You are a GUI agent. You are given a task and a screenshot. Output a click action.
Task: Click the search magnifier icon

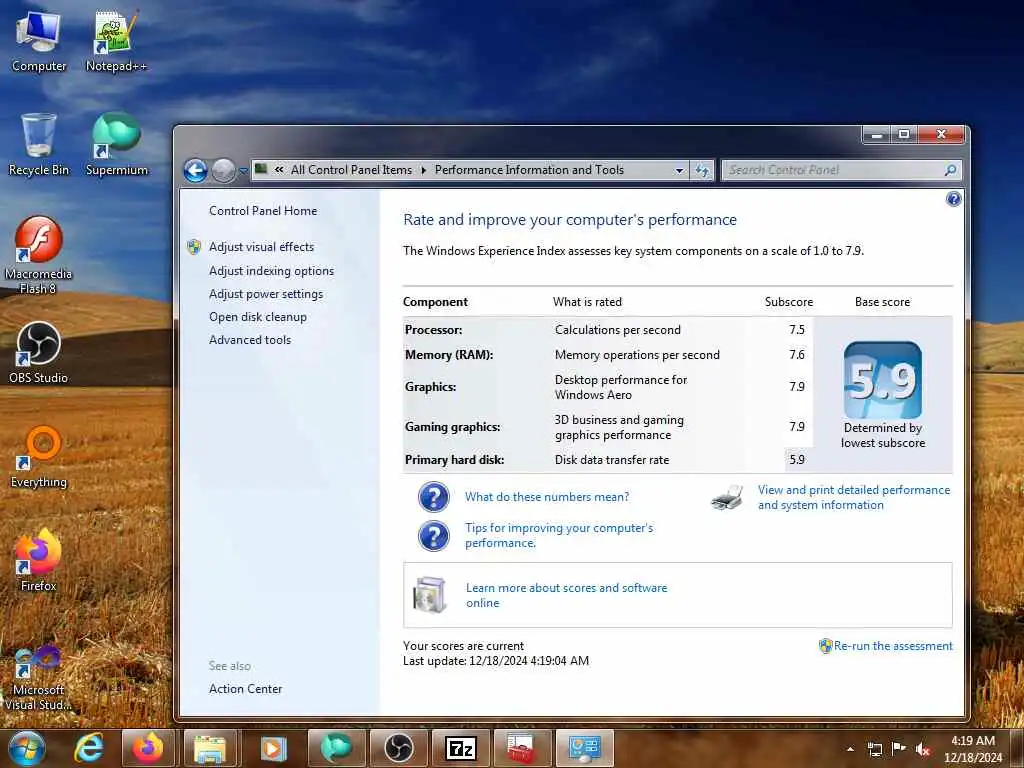(951, 170)
